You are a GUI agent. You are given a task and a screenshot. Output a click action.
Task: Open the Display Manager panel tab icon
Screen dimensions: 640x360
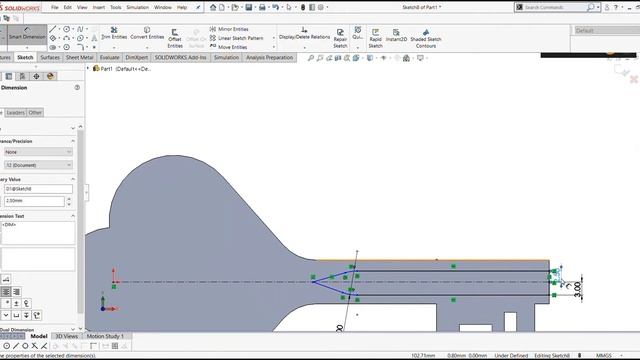point(50,76)
